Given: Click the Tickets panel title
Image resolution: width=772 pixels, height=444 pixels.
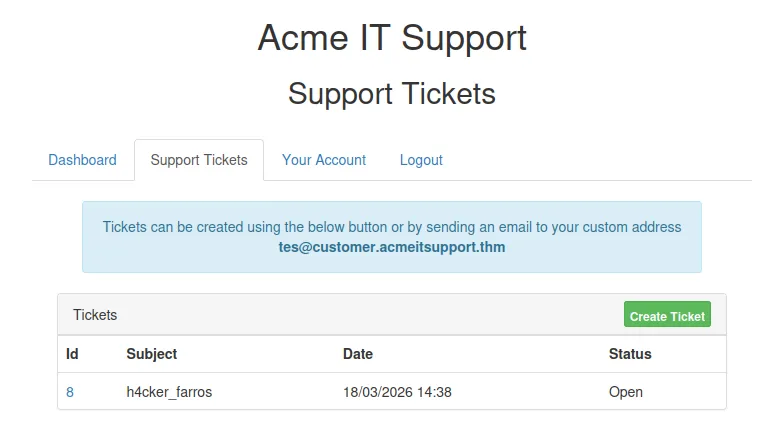Looking at the screenshot, I should (x=95, y=315).
